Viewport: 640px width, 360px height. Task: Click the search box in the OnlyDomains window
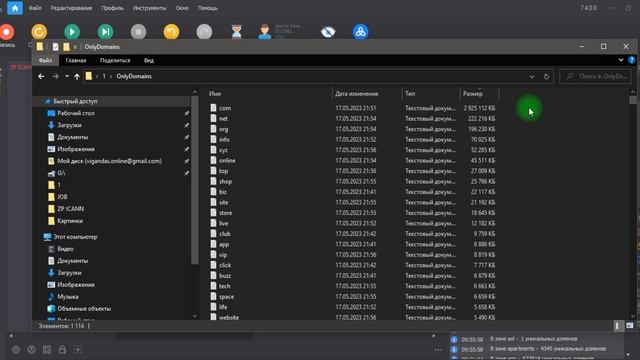pyautogui.click(x=596, y=76)
